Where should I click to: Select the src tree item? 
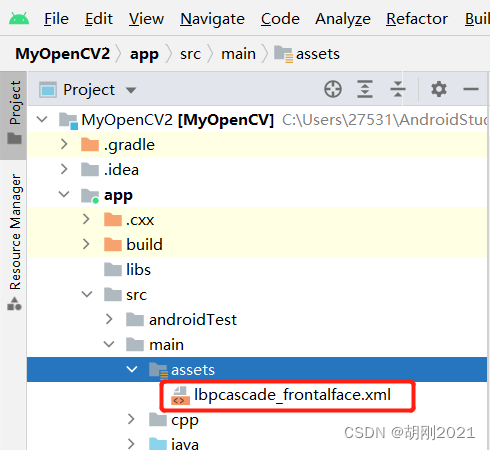coord(257,295)
